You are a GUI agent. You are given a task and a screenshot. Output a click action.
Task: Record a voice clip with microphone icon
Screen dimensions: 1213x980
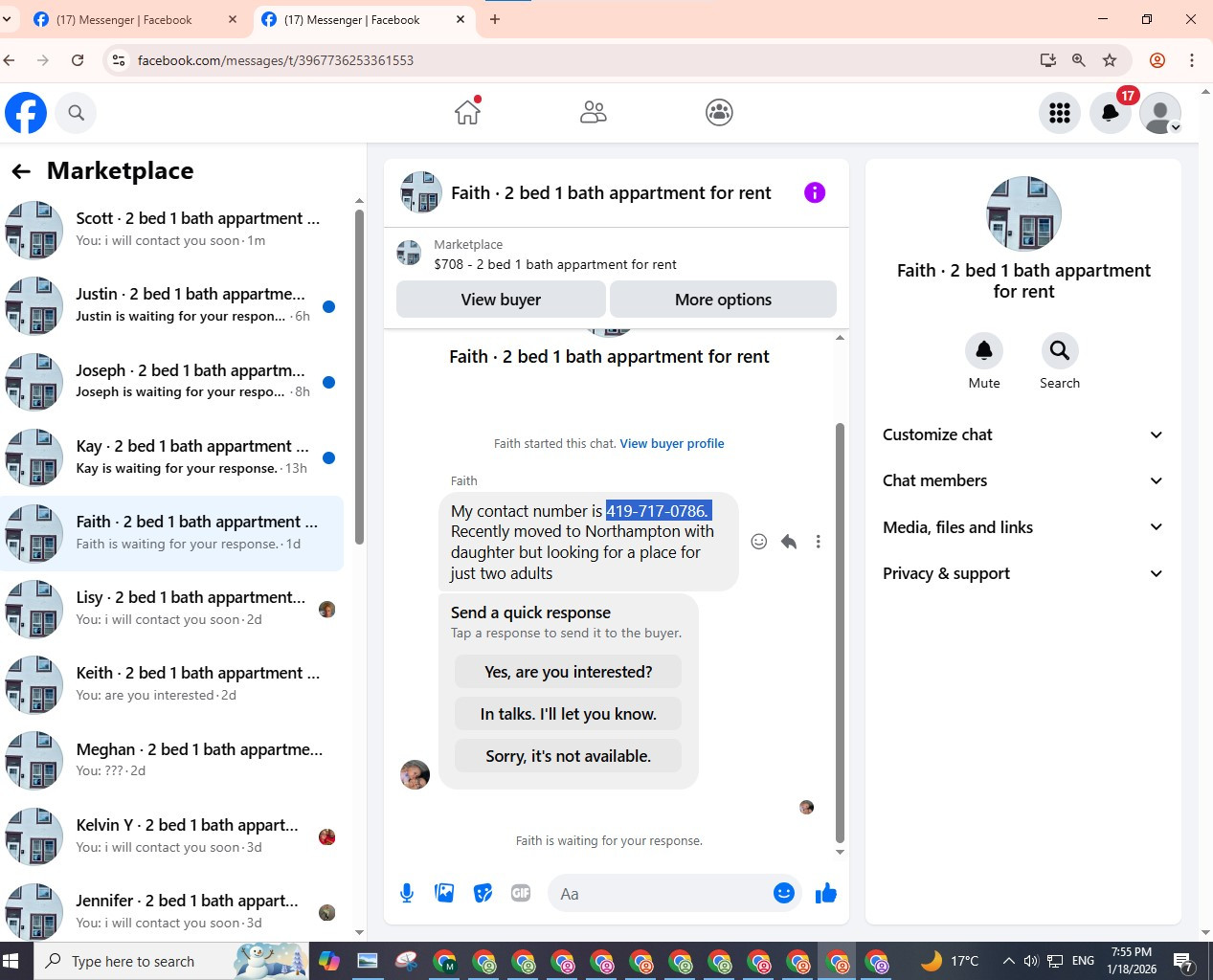[x=407, y=894]
